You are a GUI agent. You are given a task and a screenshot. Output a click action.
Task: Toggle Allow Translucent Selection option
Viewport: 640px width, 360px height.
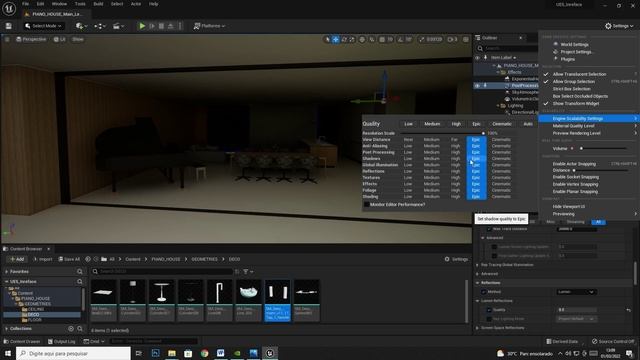(x=579, y=74)
